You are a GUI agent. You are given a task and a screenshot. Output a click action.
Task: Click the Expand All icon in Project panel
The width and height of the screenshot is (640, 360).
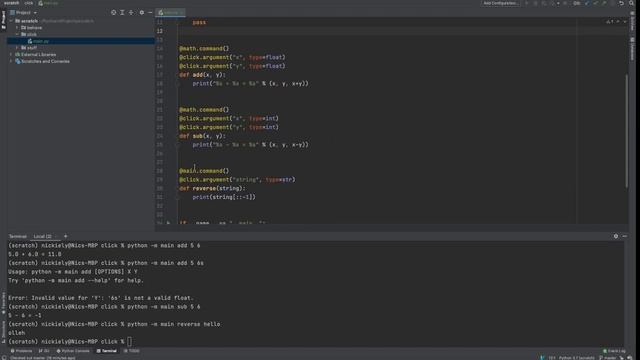122,13
